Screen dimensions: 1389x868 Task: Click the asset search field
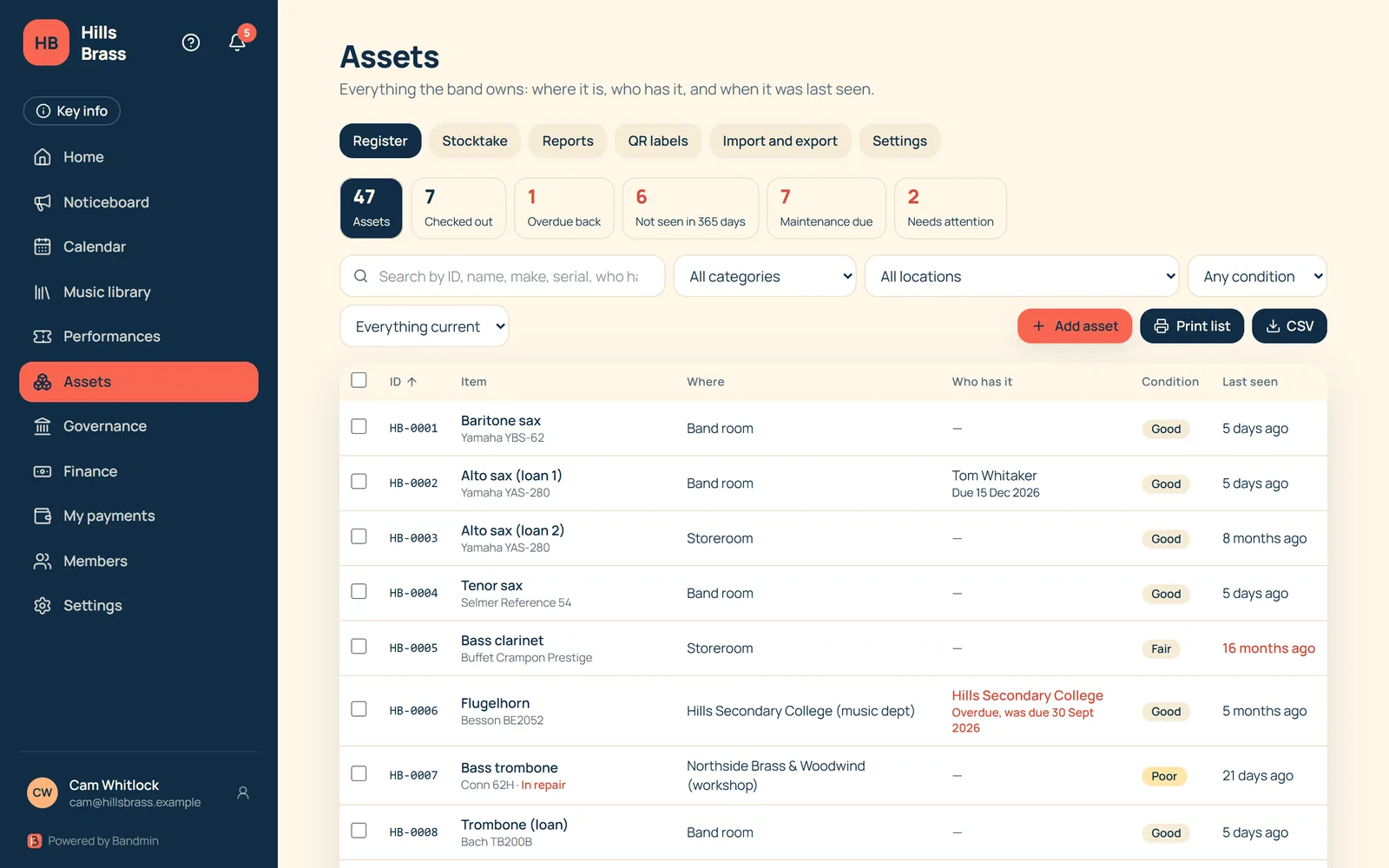coord(503,276)
